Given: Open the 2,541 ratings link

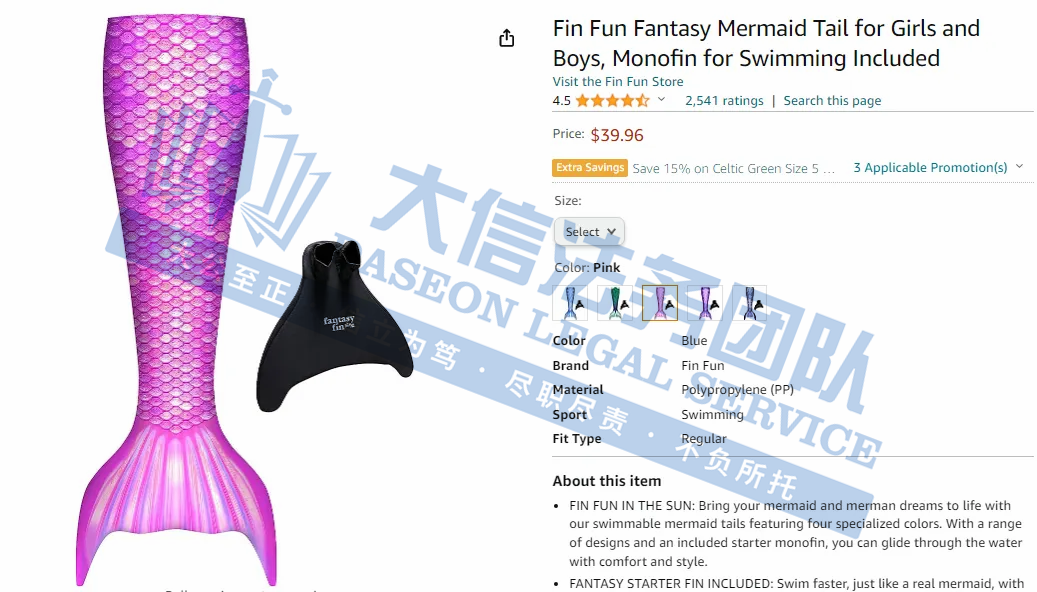Looking at the screenshot, I should click(724, 101).
